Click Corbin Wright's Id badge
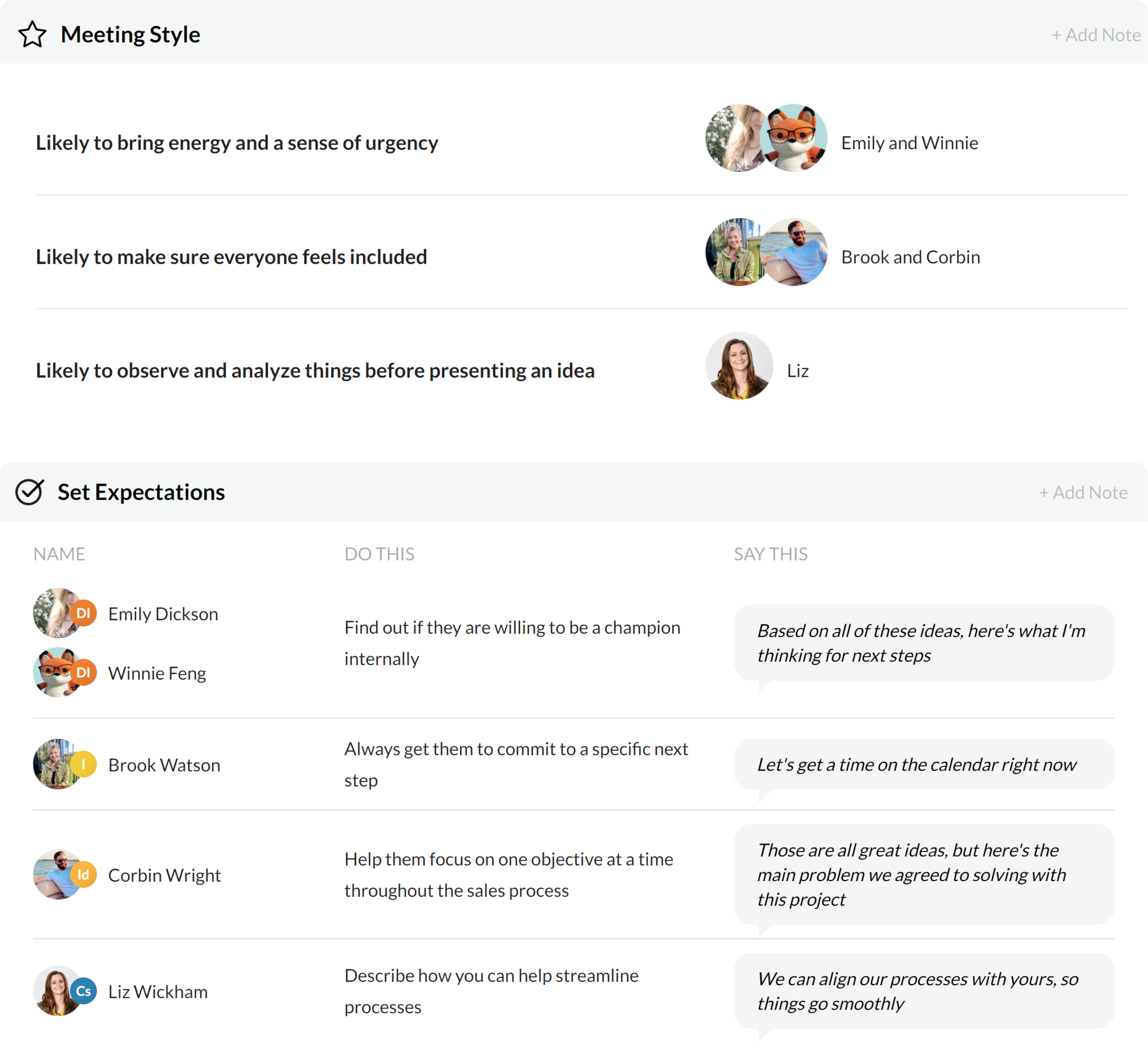 [x=83, y=875]
